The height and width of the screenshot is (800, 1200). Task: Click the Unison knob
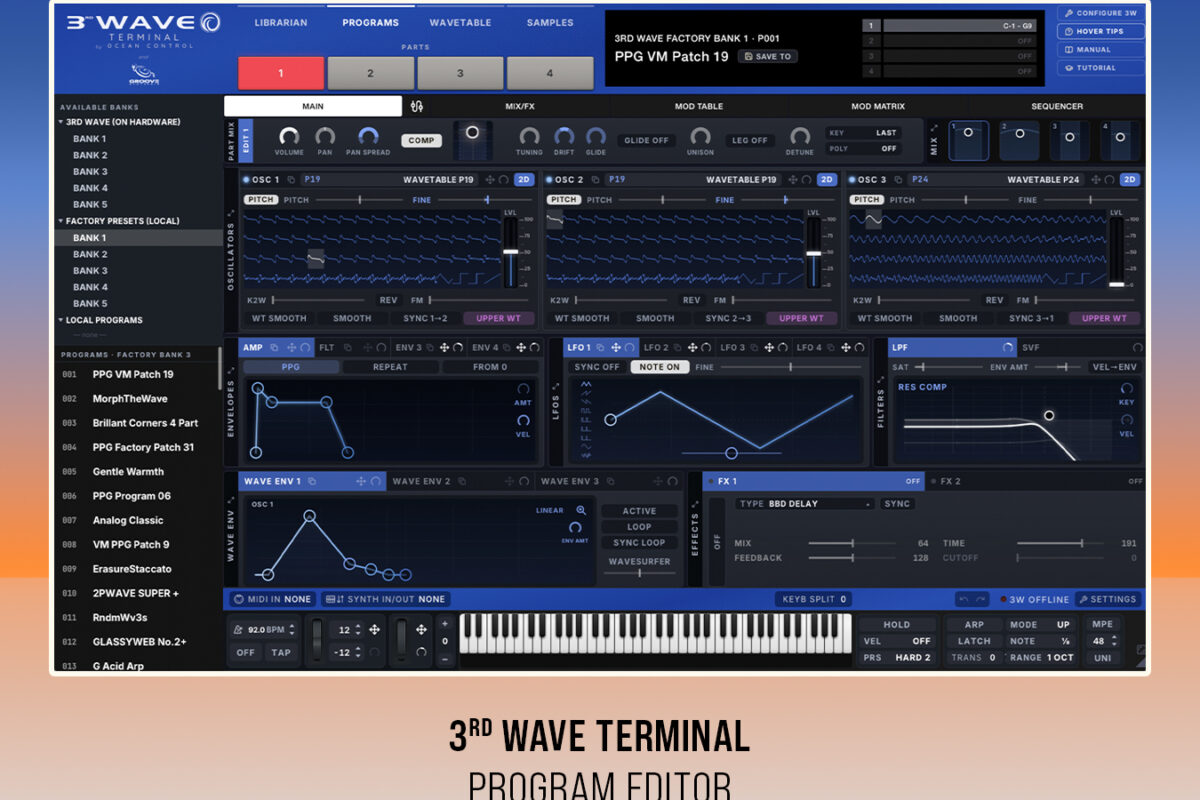tap(700, 136)
